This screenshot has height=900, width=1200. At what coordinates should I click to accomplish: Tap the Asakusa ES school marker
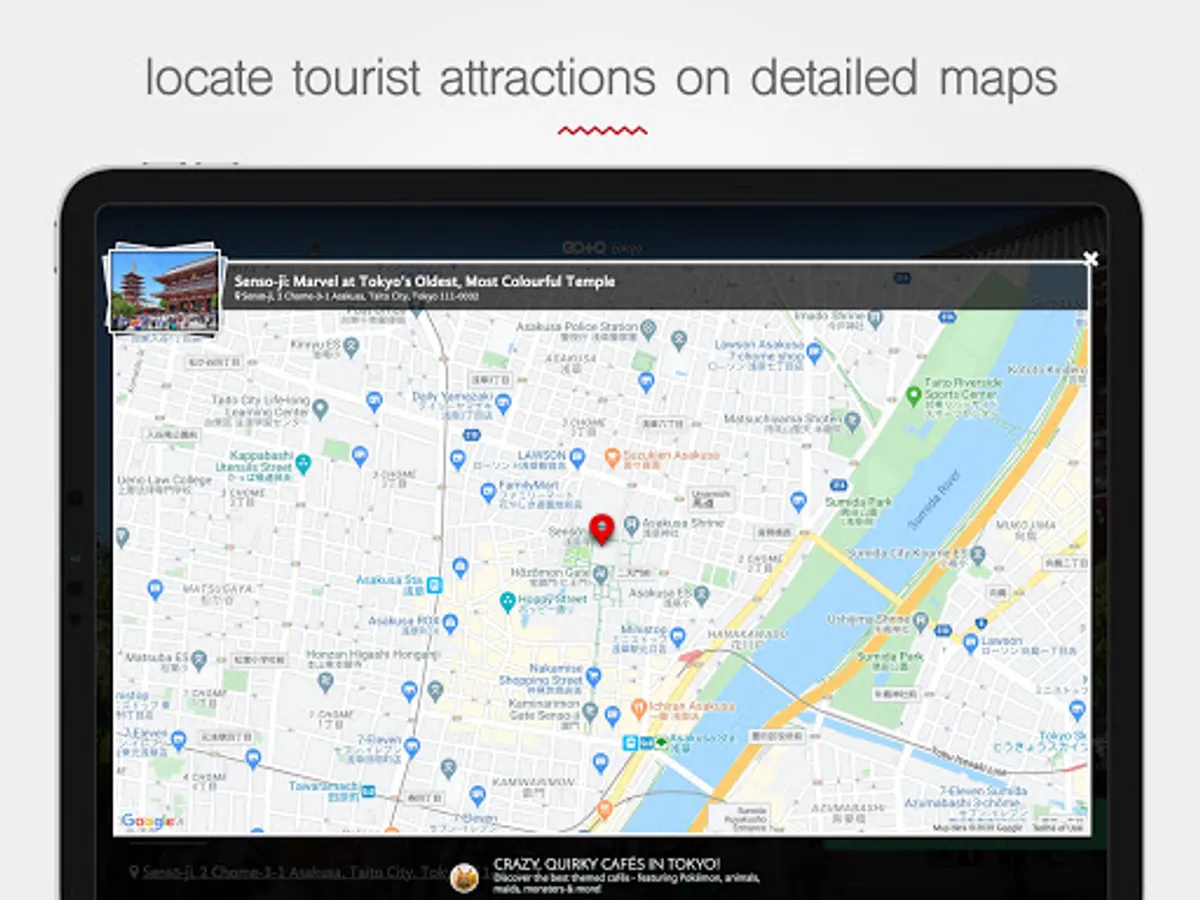(702, 596)
